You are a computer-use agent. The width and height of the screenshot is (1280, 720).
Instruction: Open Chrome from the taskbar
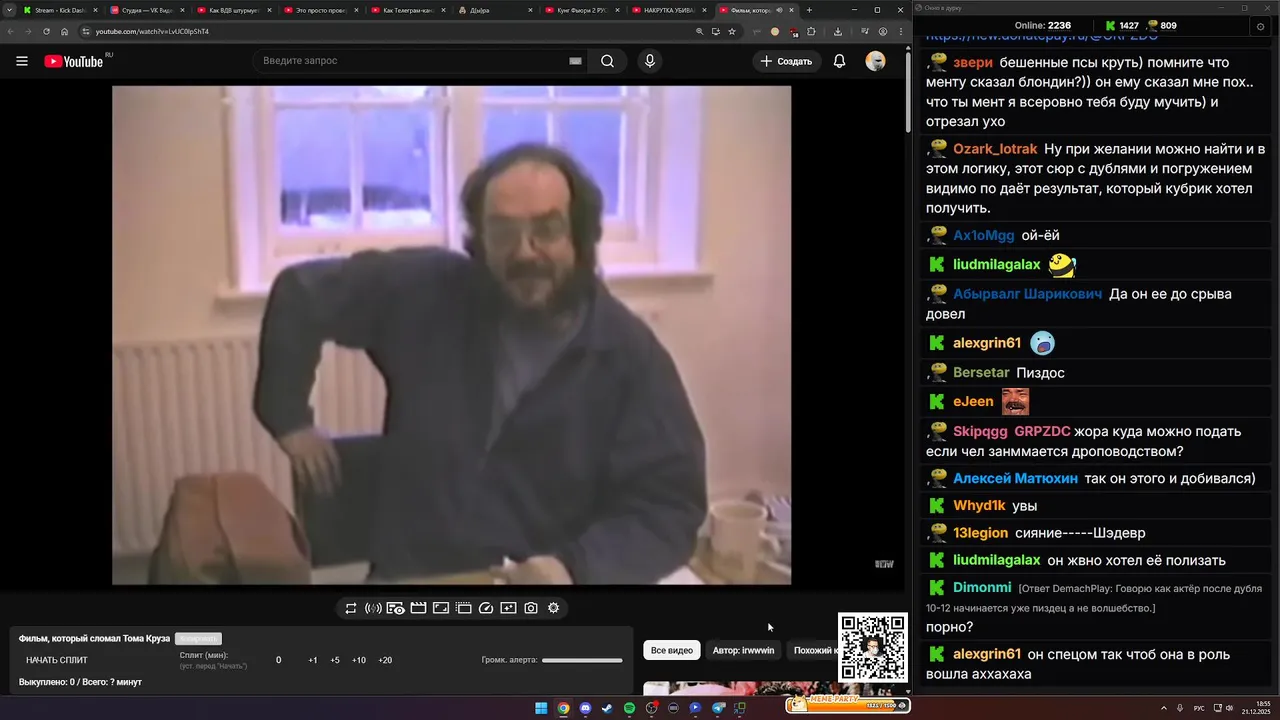(x=563, y=708)
